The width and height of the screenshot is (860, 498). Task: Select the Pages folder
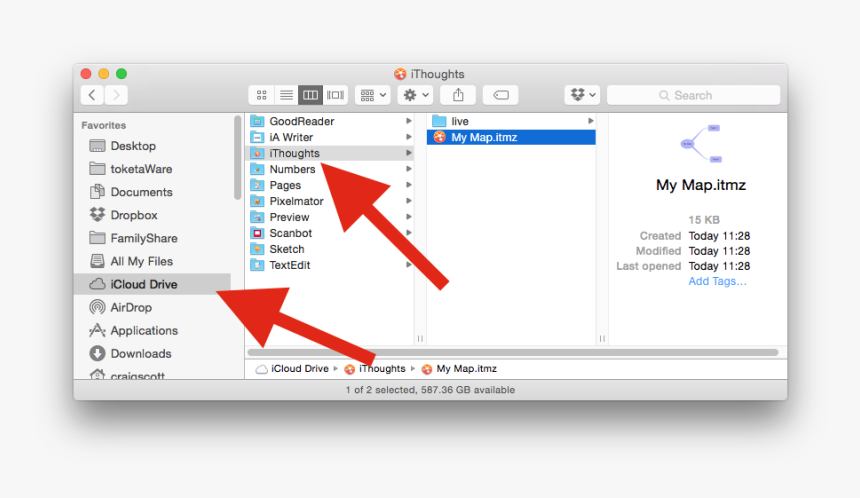[x=331, y=185]
